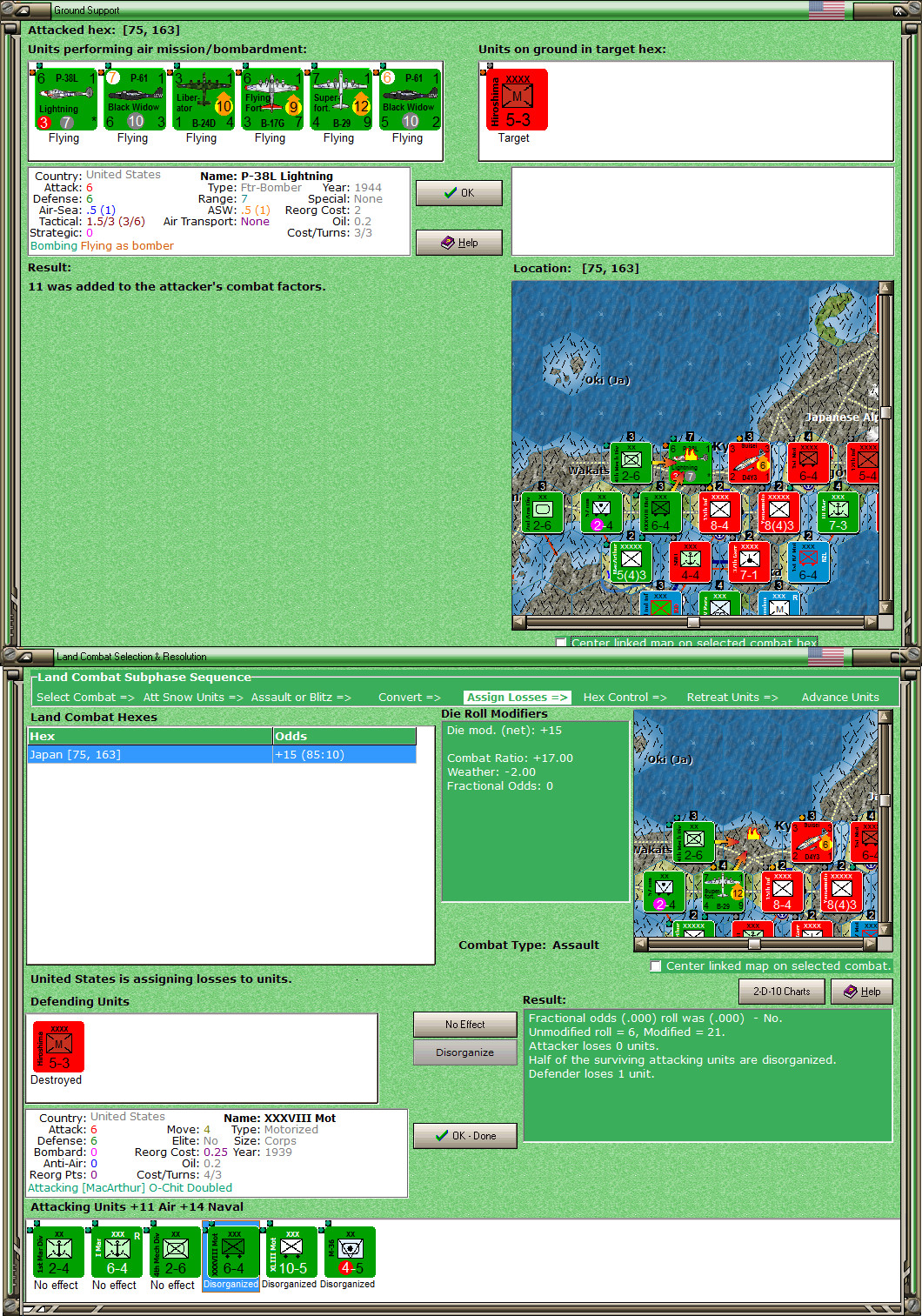The width and height of the screenshot is (922, 1316).
Task: Select the XLIII Mot 10-5 unit
Action: [x=291, y=1252]
